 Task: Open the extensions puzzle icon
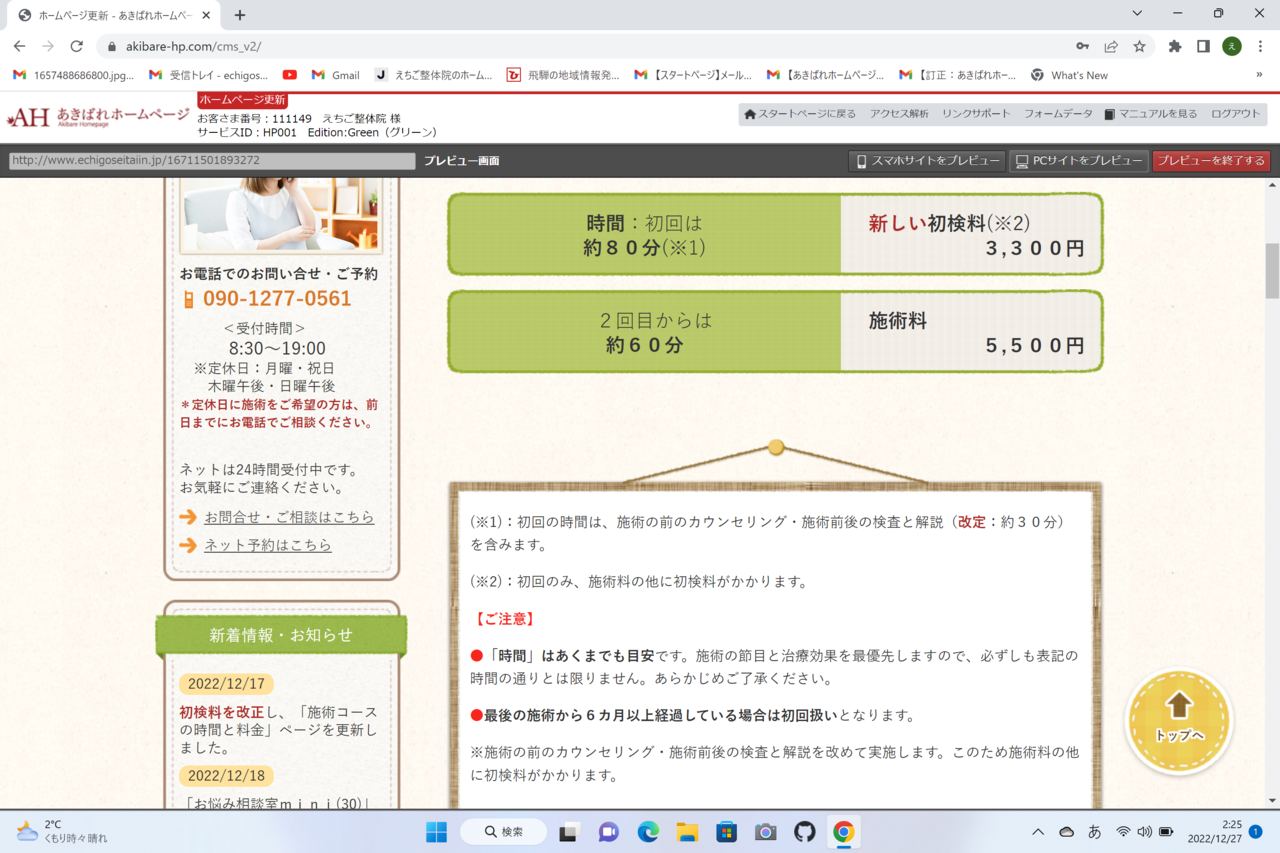coord(1175,46)
